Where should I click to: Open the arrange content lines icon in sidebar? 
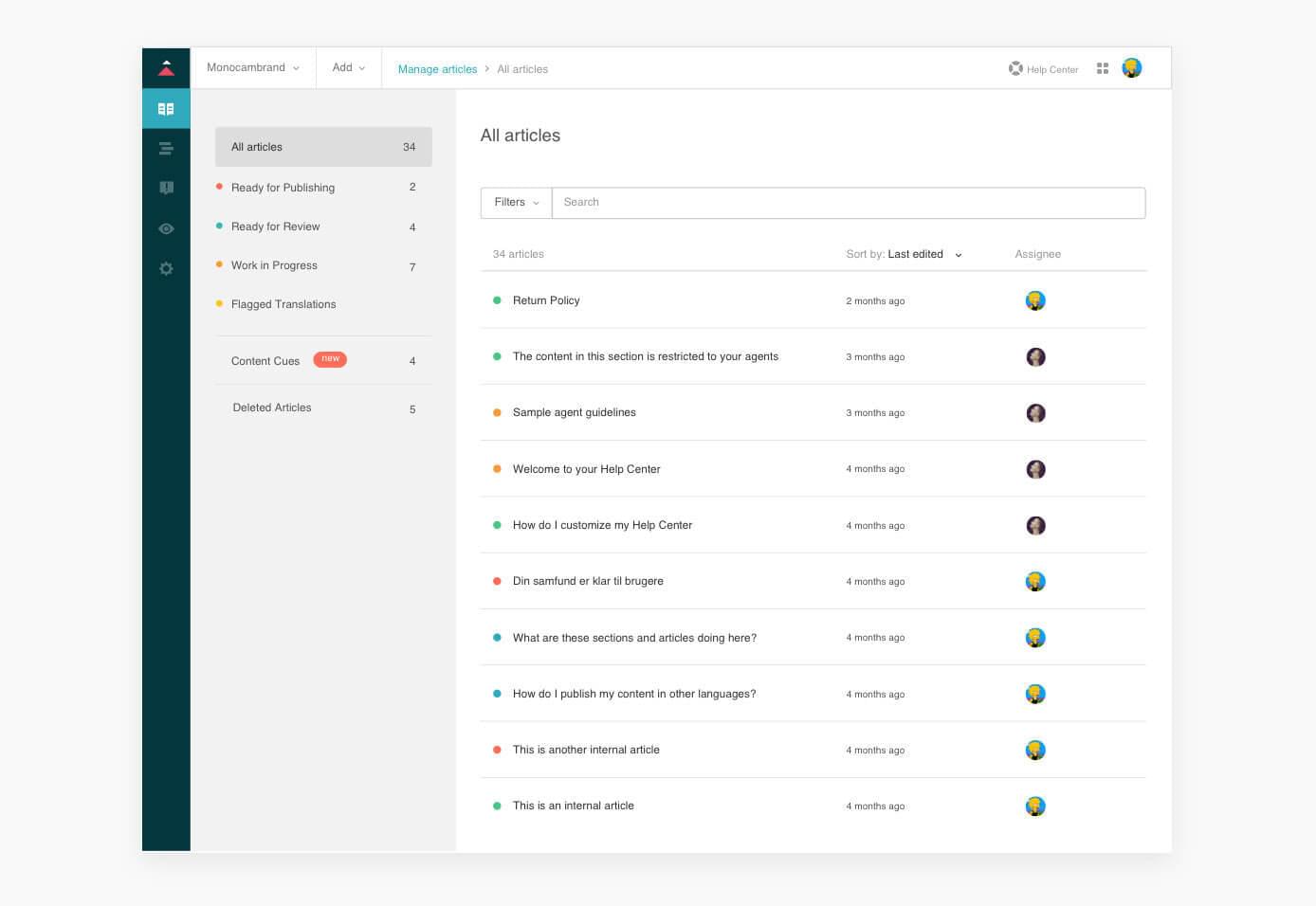(x=166, y=149)
